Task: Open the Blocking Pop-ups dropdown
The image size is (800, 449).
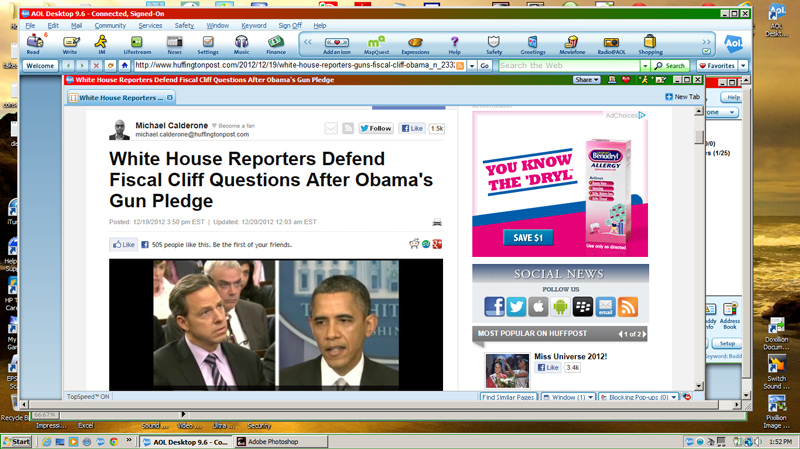Action: [638, 397]
